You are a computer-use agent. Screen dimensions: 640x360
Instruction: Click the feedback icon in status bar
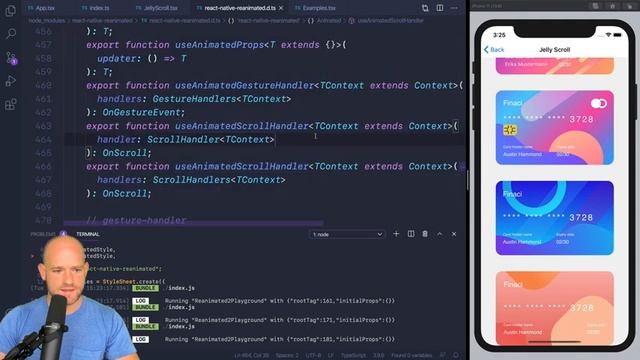click(443, 355)
